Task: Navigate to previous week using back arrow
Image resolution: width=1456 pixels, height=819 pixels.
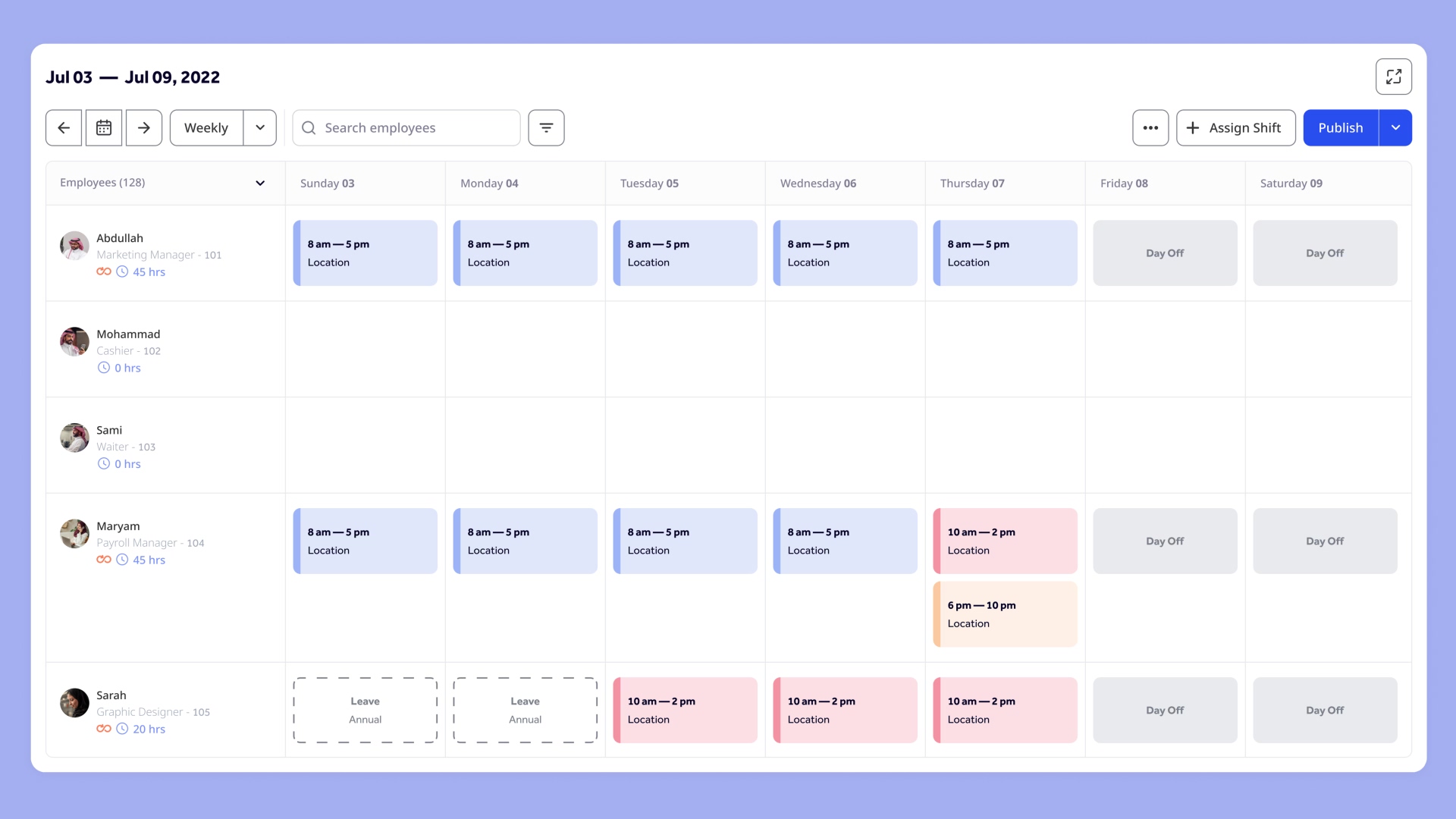Action: click(63, 127)
